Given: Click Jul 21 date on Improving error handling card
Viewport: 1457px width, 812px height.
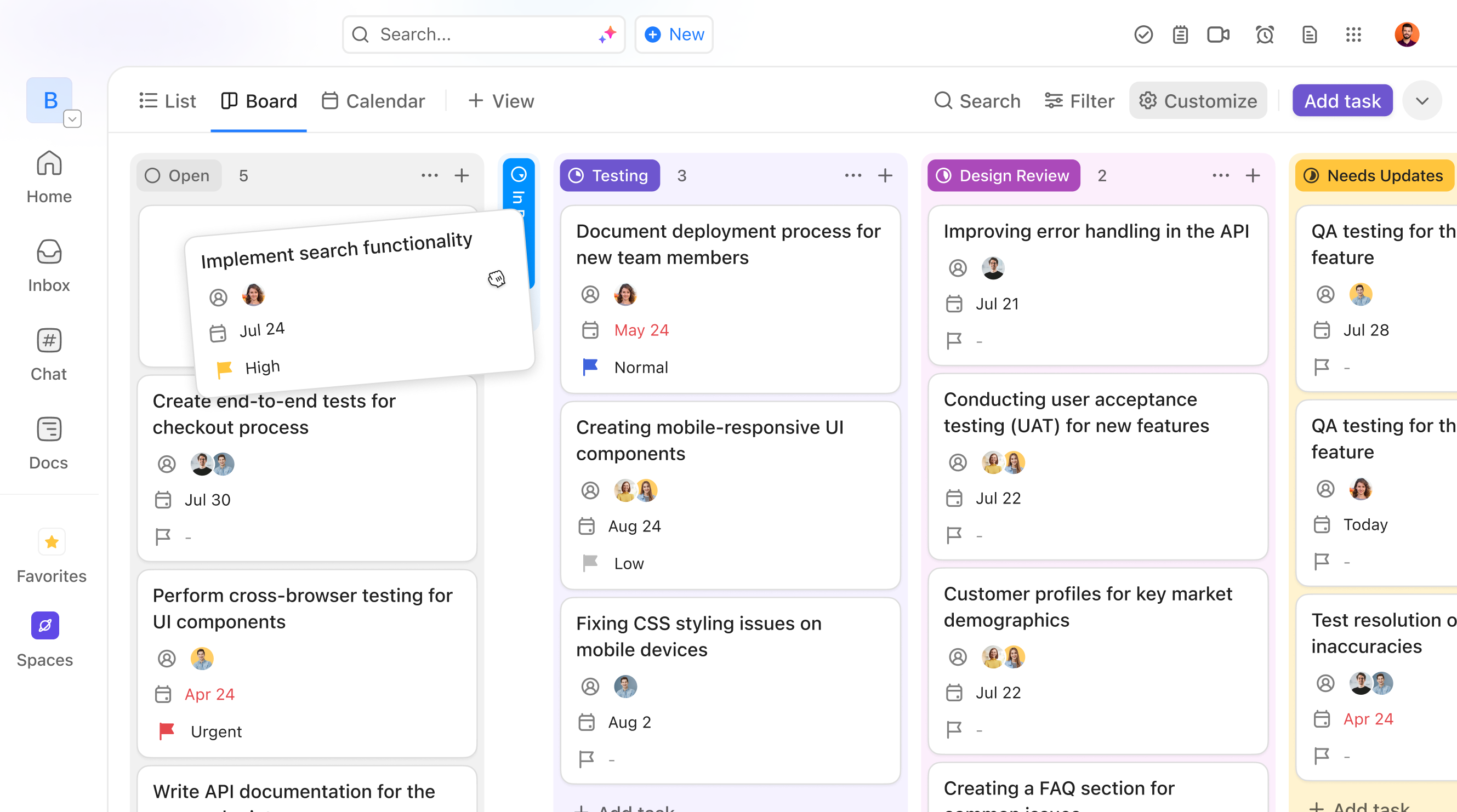Looking at the screenshot, I should (997, 304).
